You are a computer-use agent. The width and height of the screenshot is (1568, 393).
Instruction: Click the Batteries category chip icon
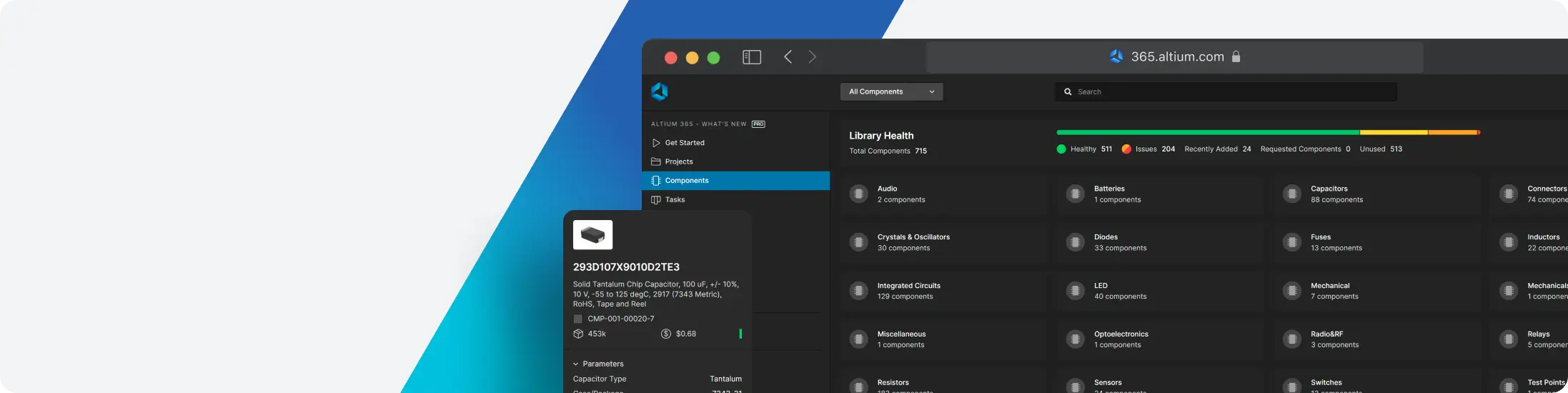(x=1075, y=194)
